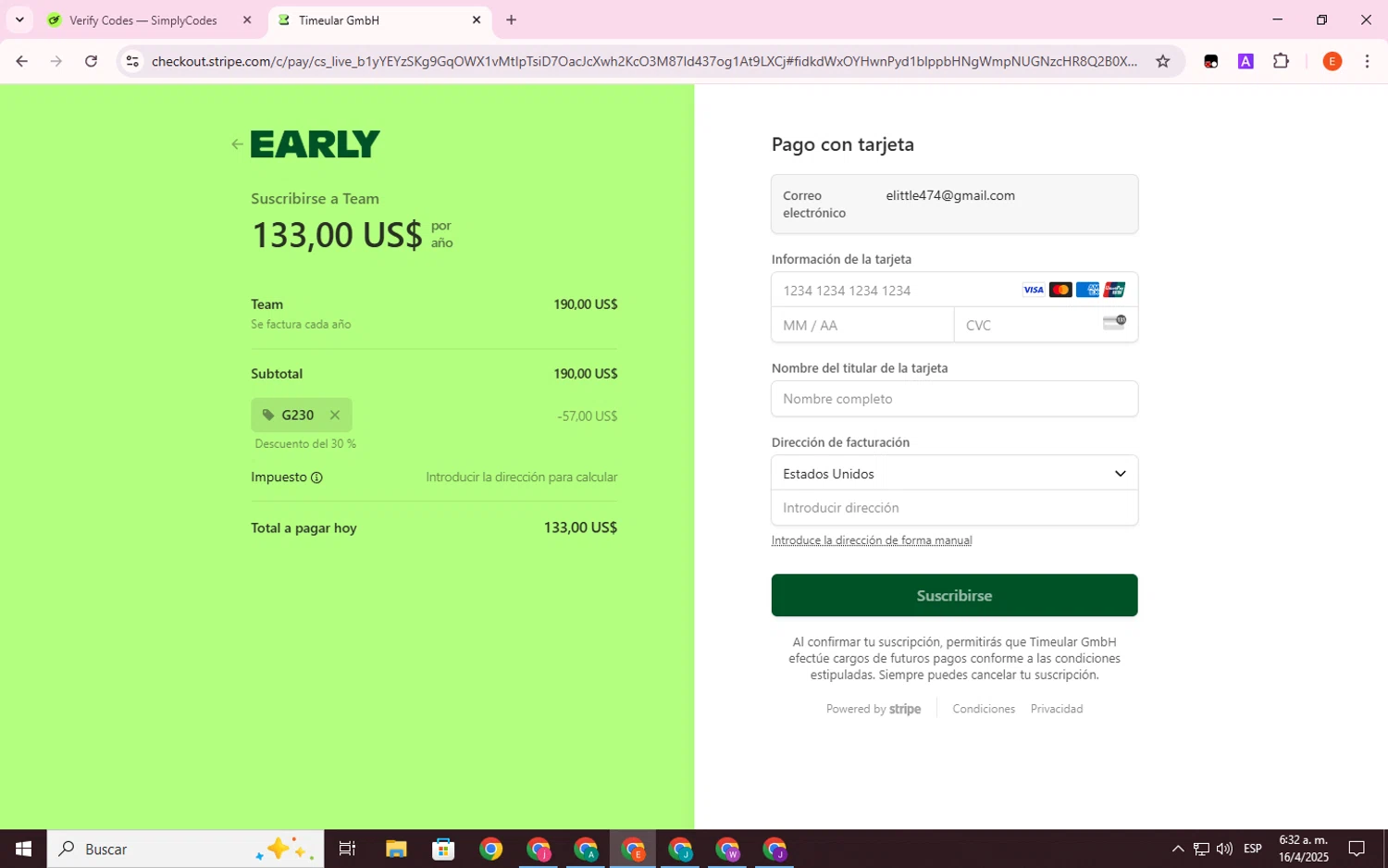Open the Chrome profile E avatar
The height and width of the screenshot is (868, 1388).
1332,61
